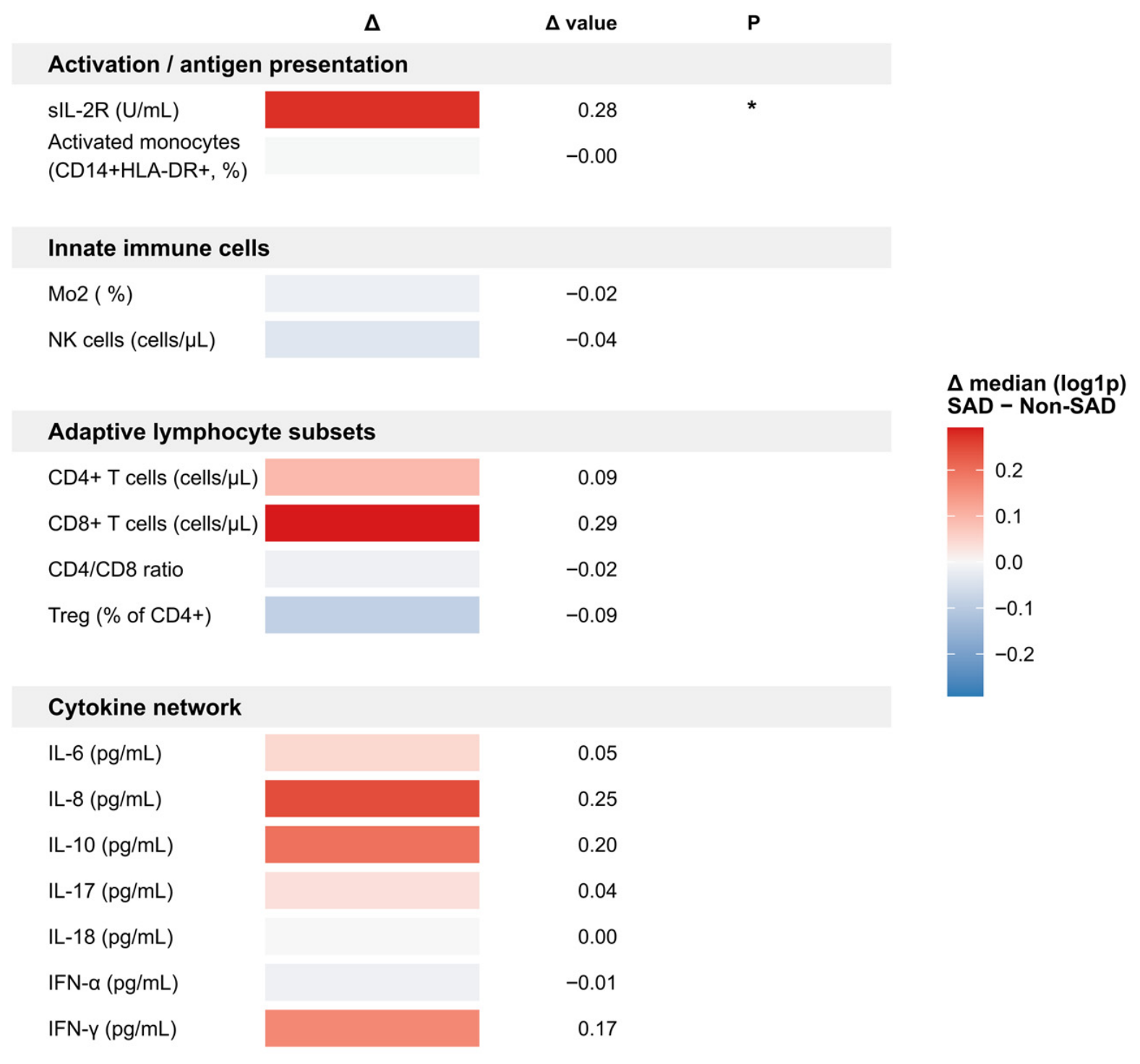The height and width of the screenshot is (1064, 1140).
Task: Click the Δ value column header
Action: 580,23
